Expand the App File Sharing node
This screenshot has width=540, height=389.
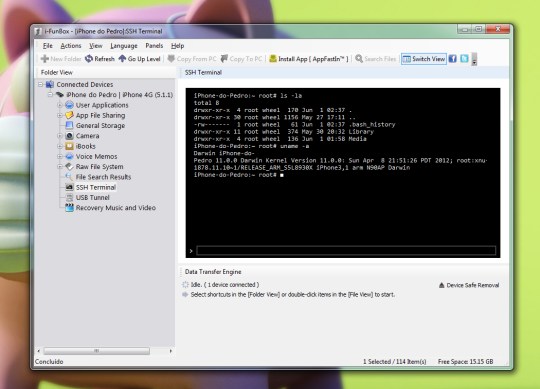tap(60, 115)
